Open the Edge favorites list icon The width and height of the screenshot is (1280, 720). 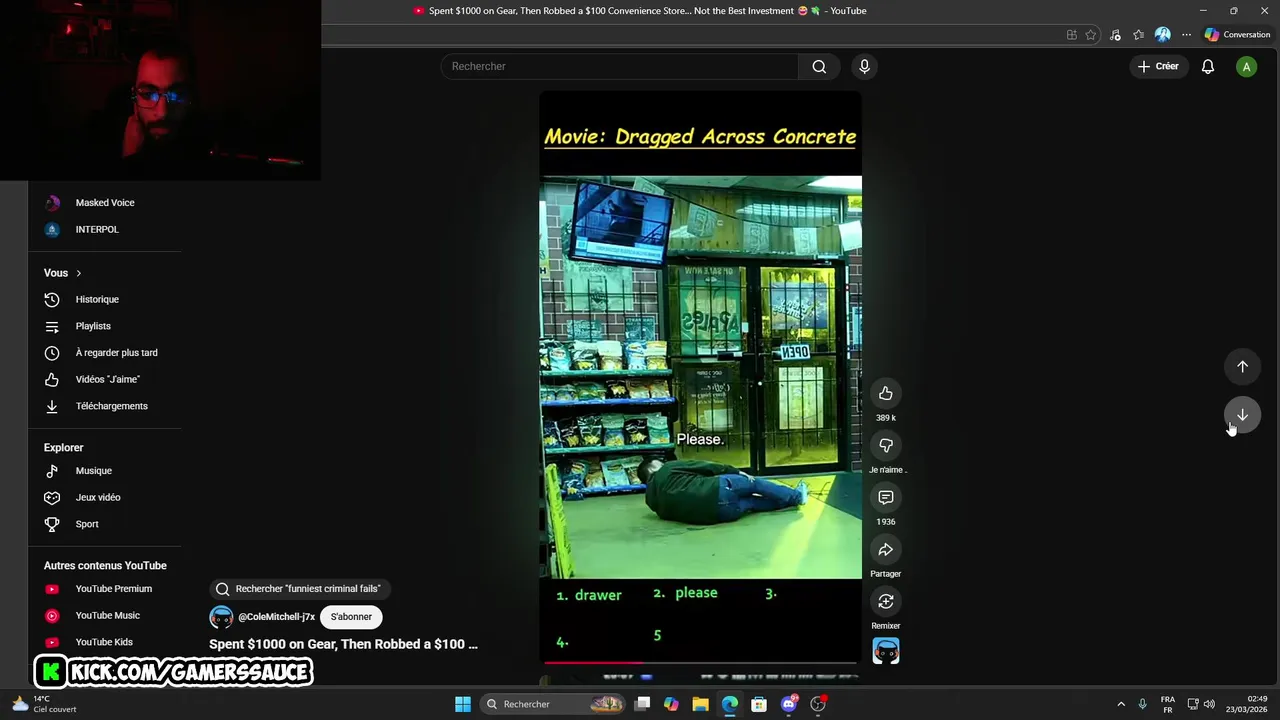click(1138, 35)
